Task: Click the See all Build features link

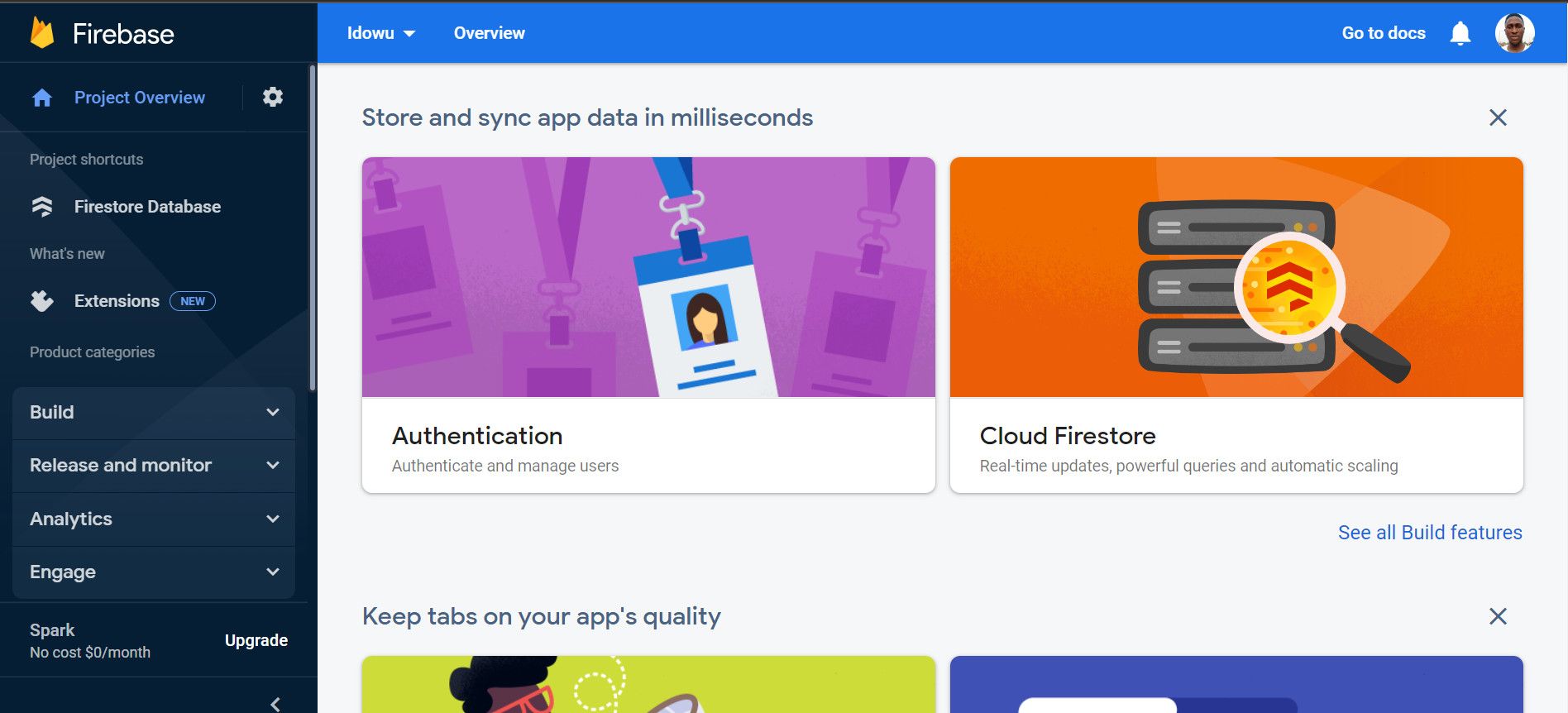Action: pos(1430,532)
